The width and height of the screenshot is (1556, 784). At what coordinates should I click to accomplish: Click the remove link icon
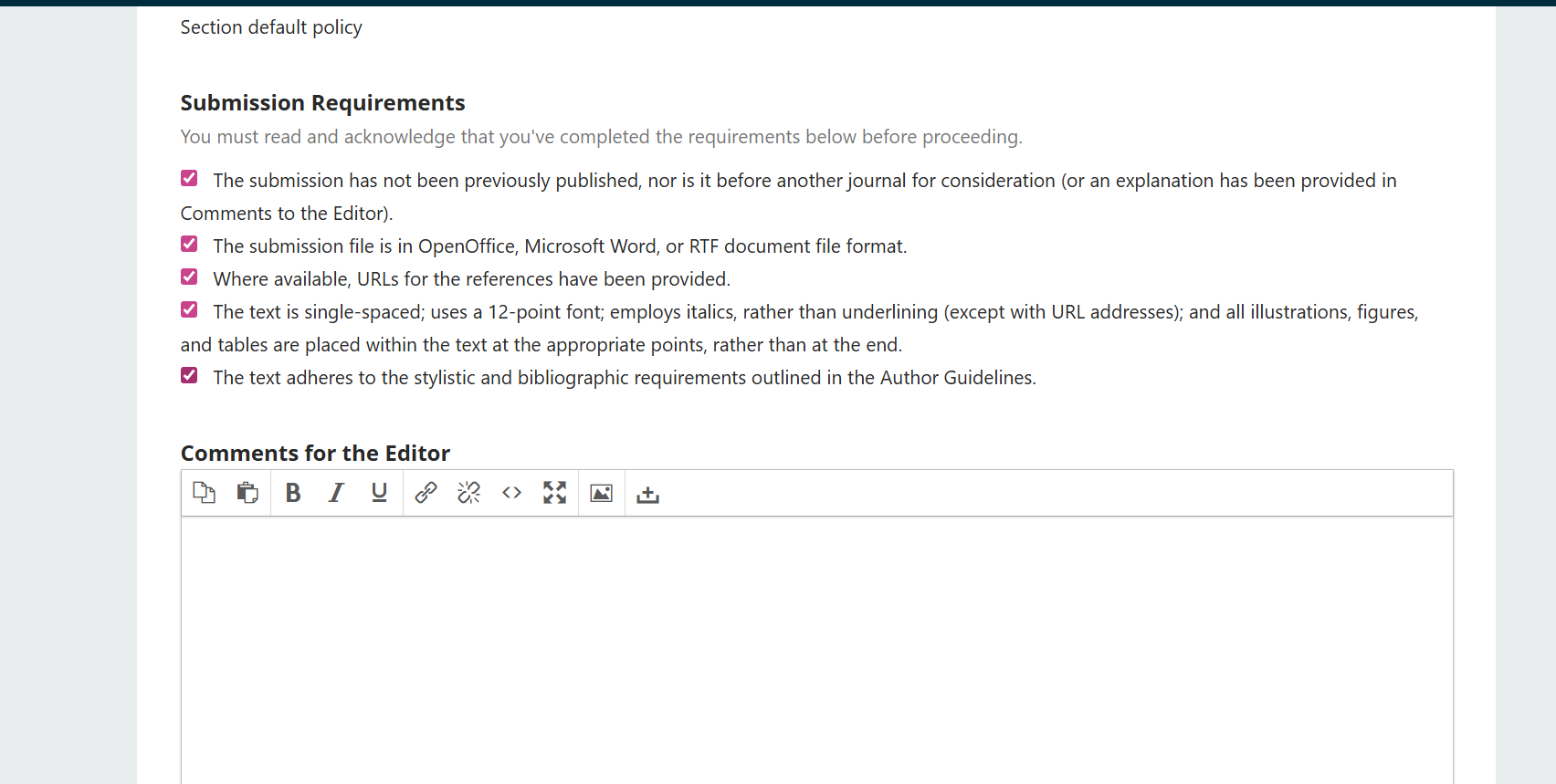tap(468, 493)
